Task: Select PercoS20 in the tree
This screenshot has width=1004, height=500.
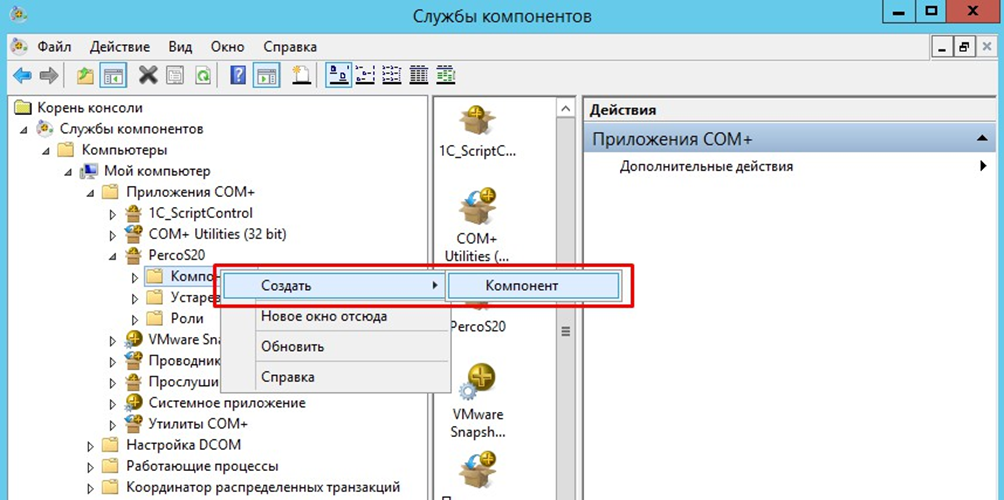Action: pos(176,255)
